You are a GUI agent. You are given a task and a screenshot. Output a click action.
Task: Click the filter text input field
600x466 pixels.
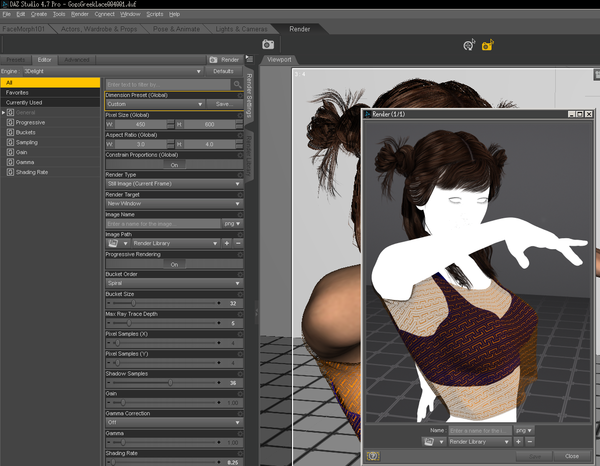168,84
